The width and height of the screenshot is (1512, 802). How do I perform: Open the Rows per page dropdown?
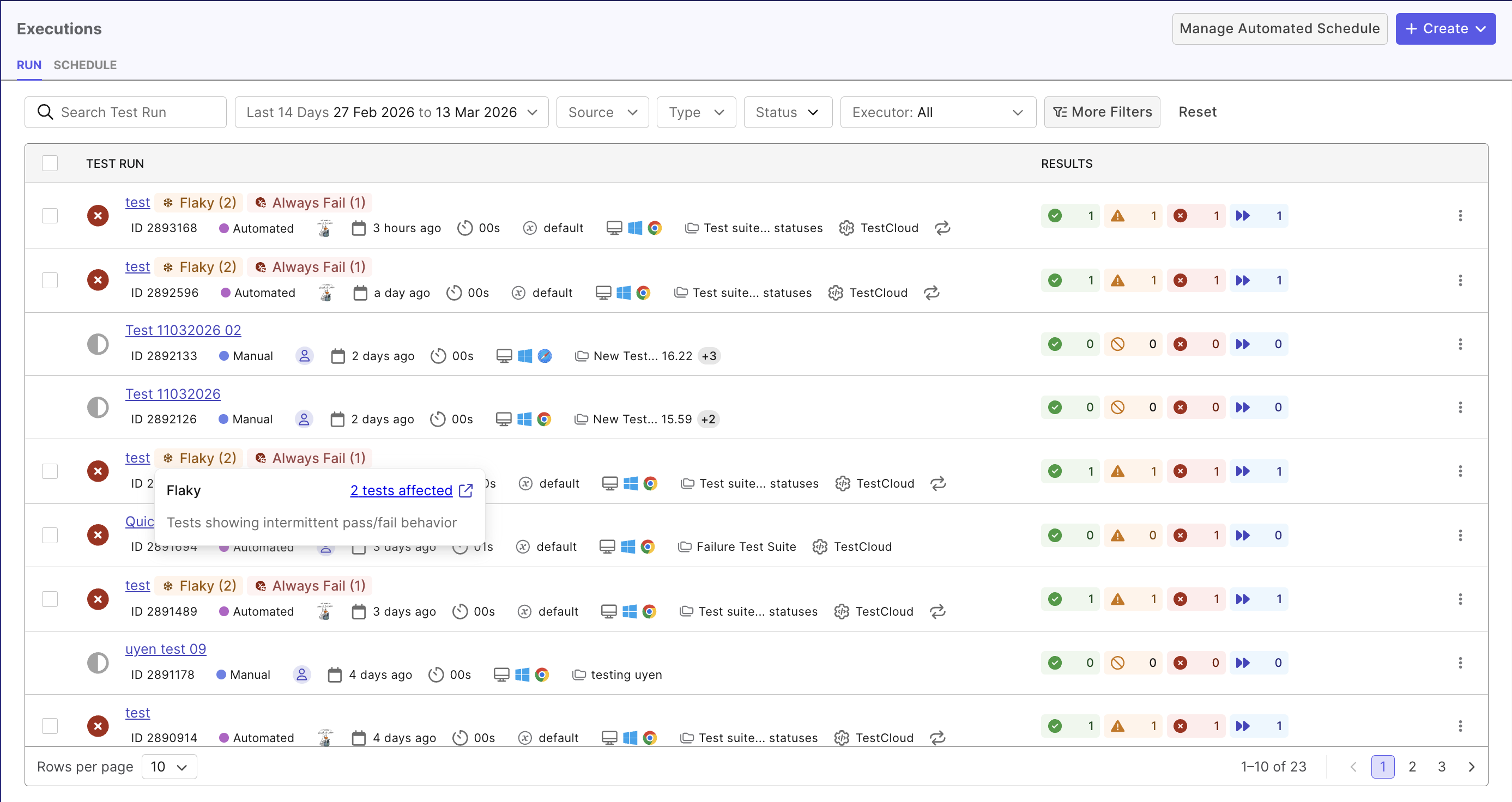point(168,766)
